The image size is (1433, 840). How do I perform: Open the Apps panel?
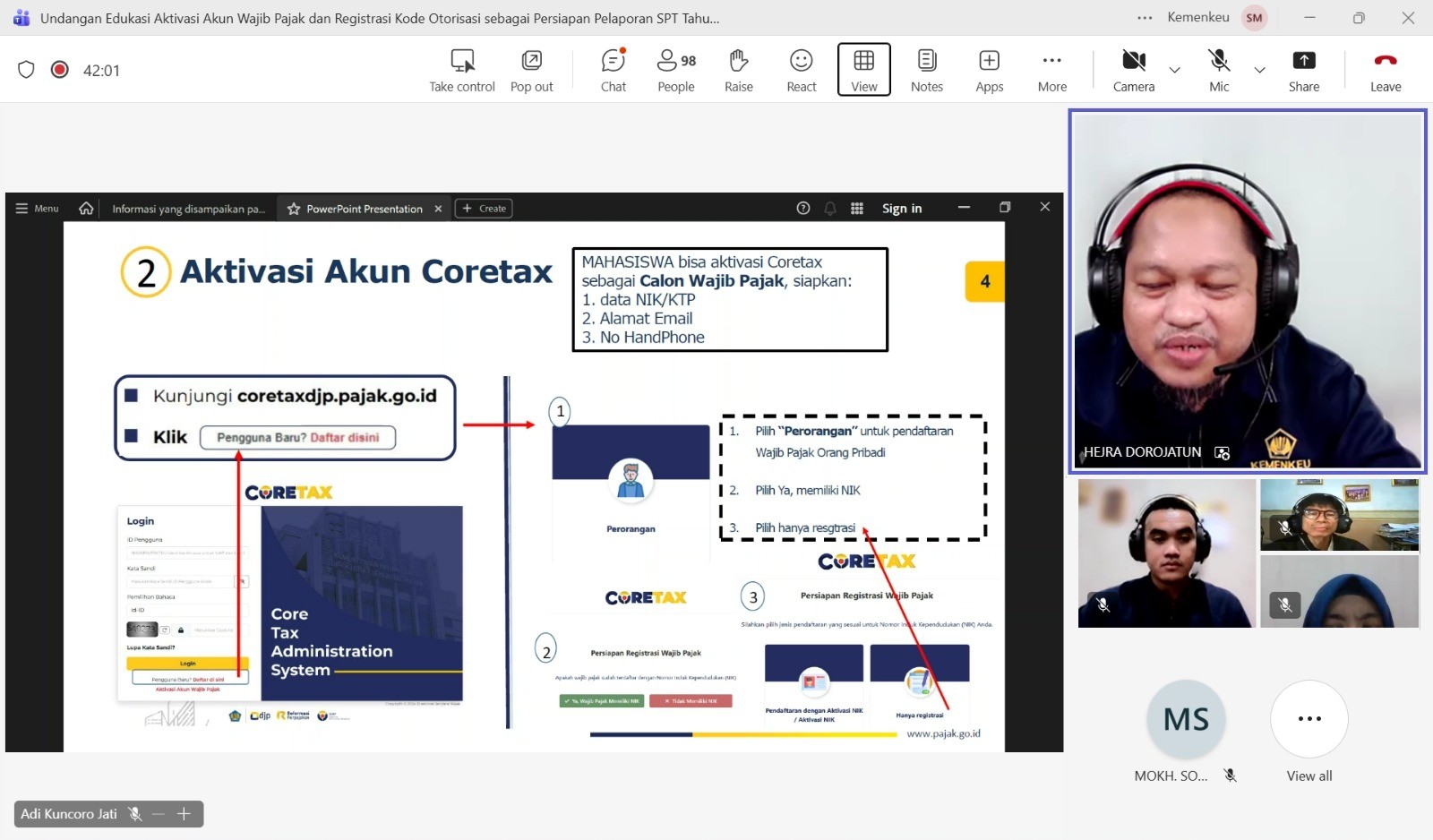click(989, 70)
